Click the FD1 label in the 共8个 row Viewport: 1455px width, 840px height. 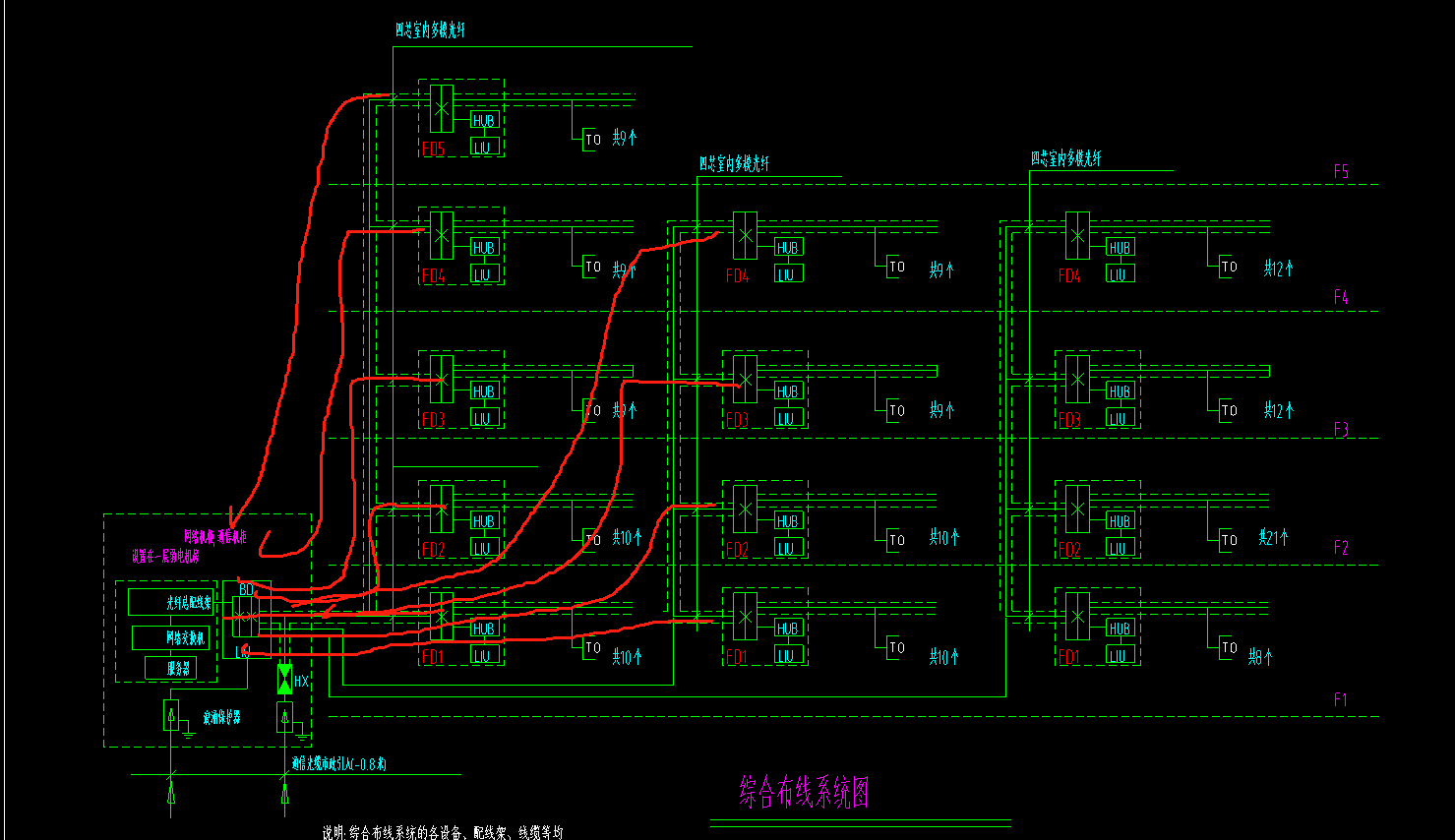[1069, 657]
